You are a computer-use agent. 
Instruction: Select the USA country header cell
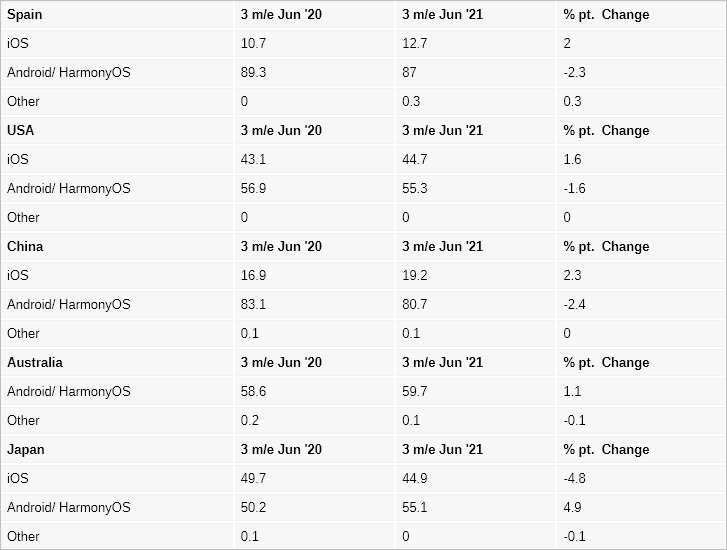pyautogui.click(x=21, y=131)
